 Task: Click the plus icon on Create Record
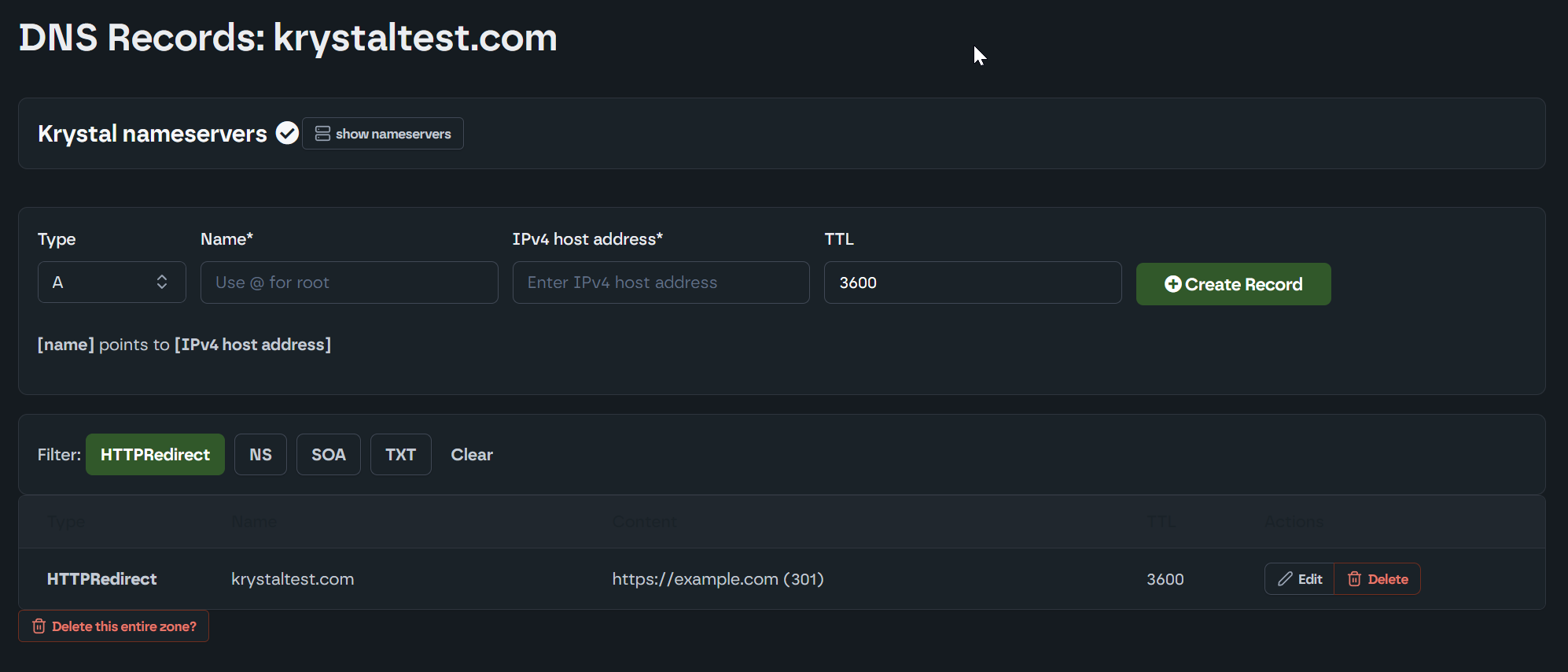coord(1172,284)
